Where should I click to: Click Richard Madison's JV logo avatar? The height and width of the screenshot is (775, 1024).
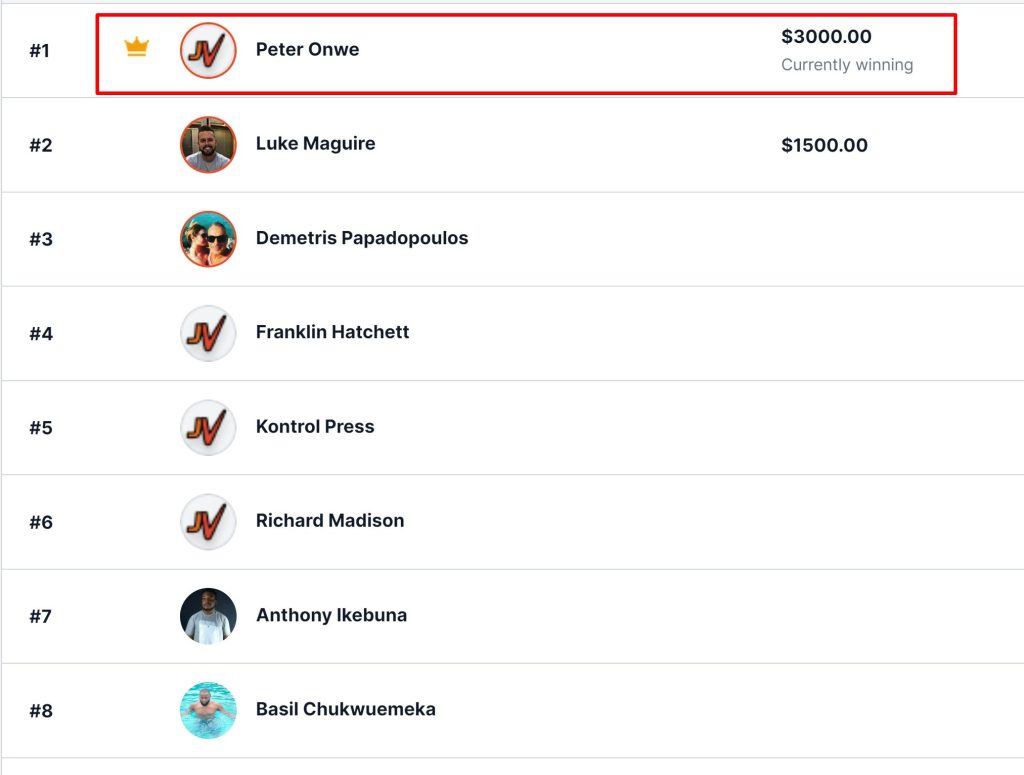[208, 522]
